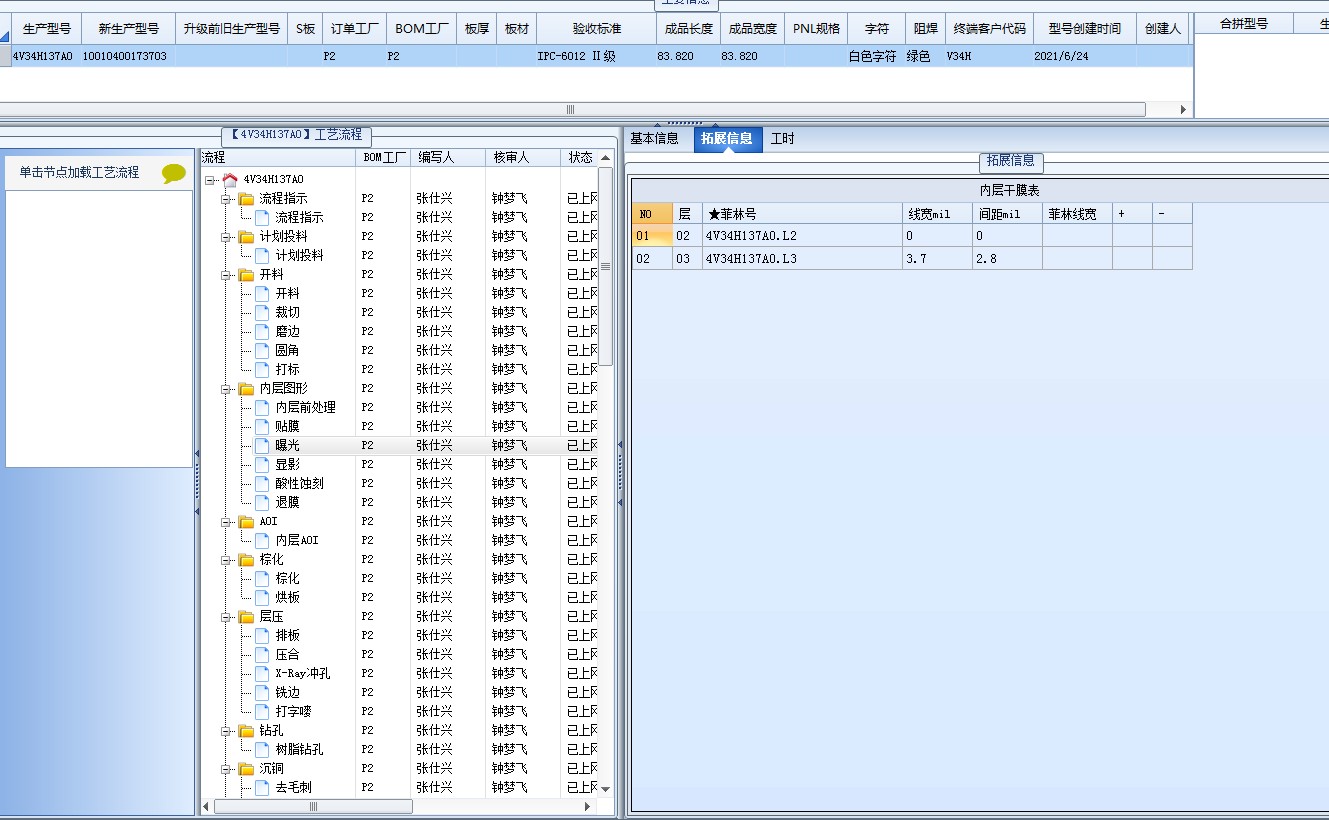Click the document icon of 排板

[x=262, y=635]
